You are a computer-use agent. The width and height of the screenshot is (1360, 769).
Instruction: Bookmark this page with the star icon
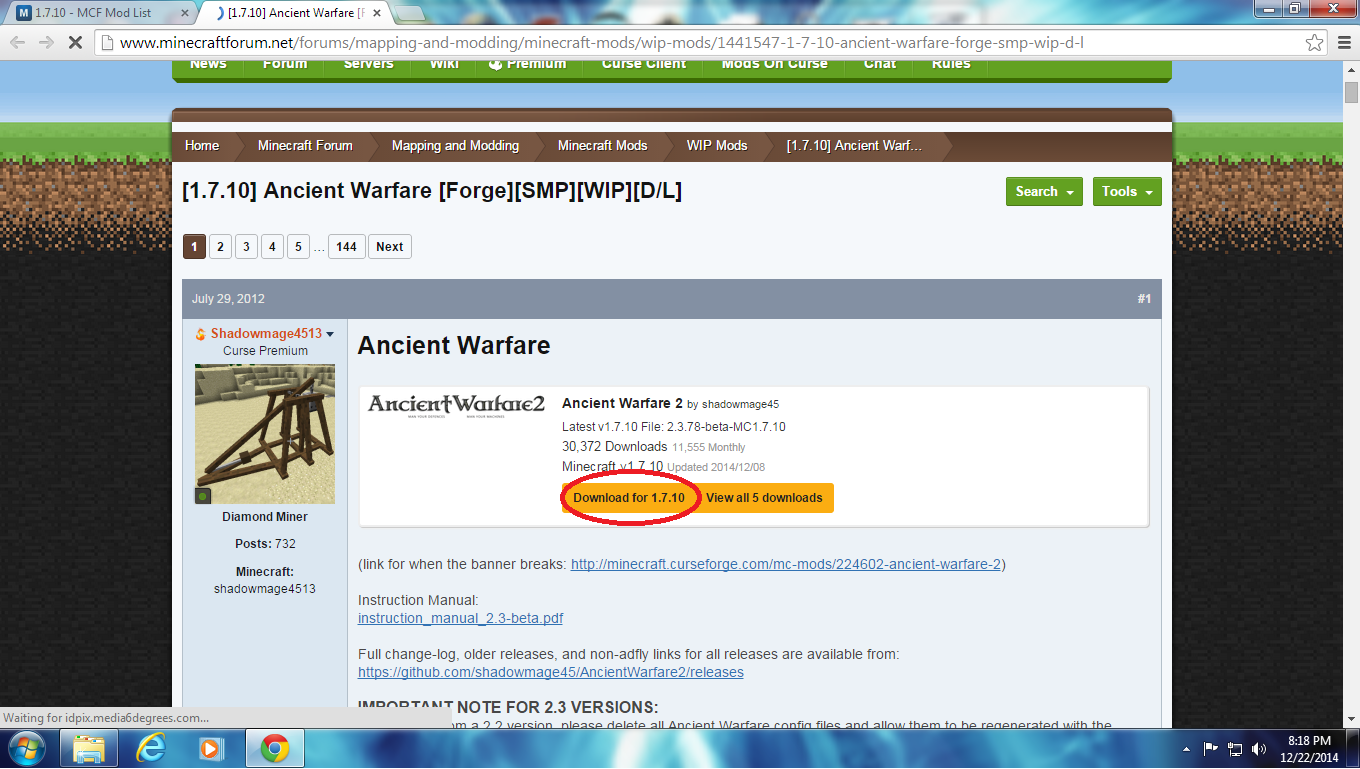(1315, 43)
